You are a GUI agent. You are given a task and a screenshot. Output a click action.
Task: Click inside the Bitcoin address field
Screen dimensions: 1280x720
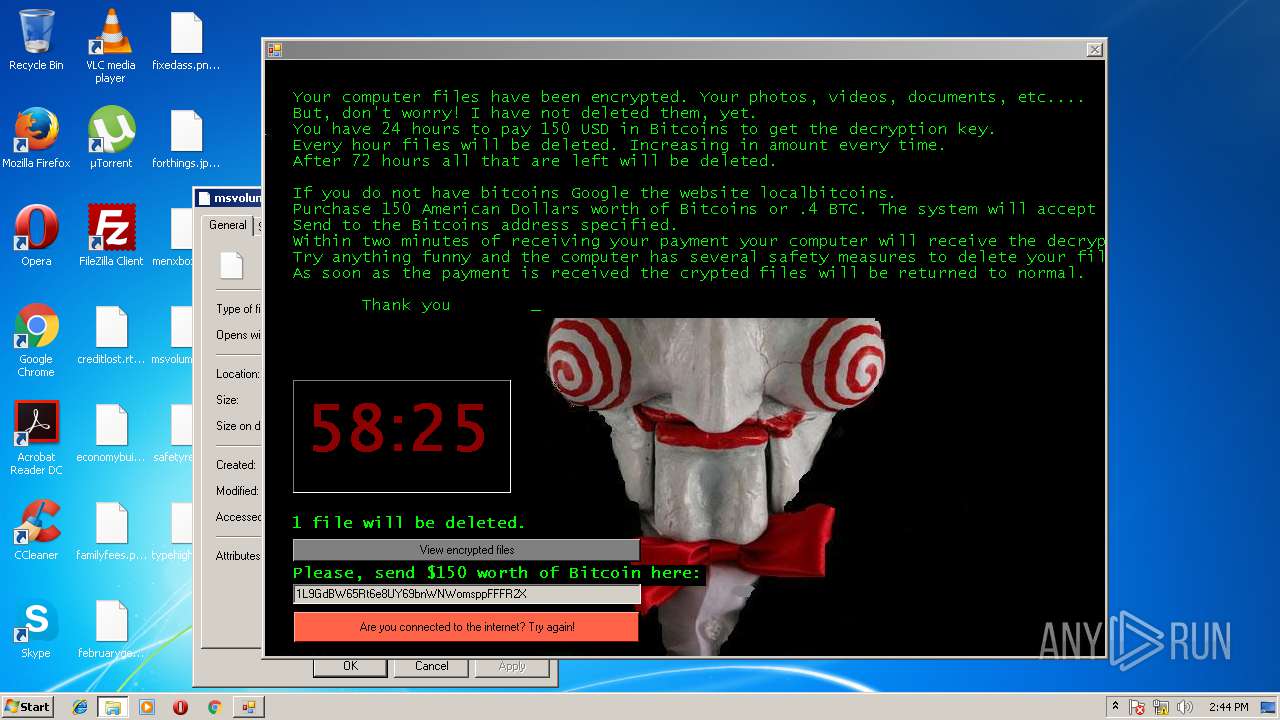pos(466,594)
